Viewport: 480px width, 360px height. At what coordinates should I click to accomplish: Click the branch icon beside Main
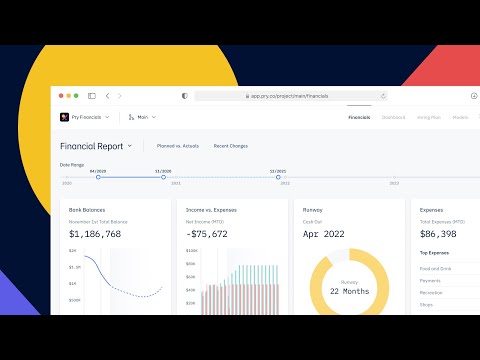click(x=131, y=117)
